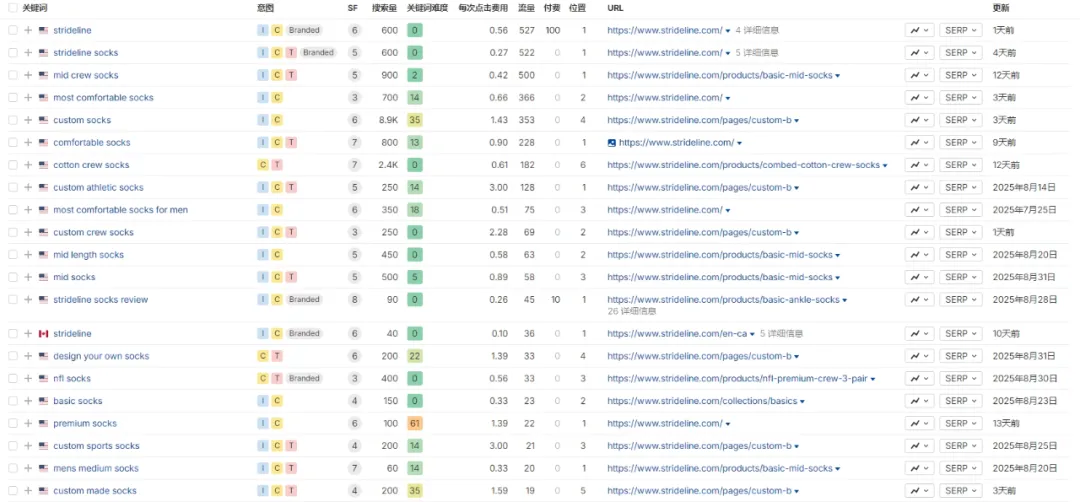Check the strideline socks row checkbox
This screenshot has width=1080, height=502.
point(13,52)
